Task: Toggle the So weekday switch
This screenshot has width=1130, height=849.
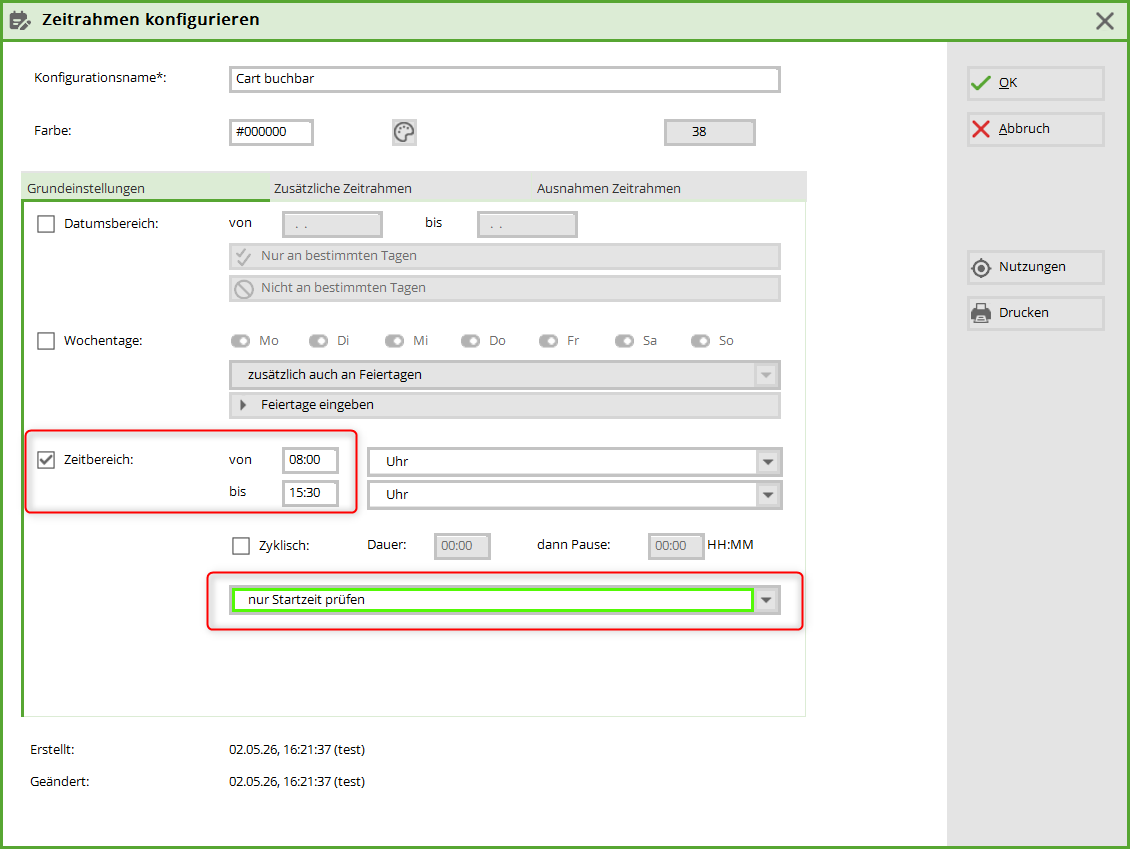Action: tap(700, 341)
